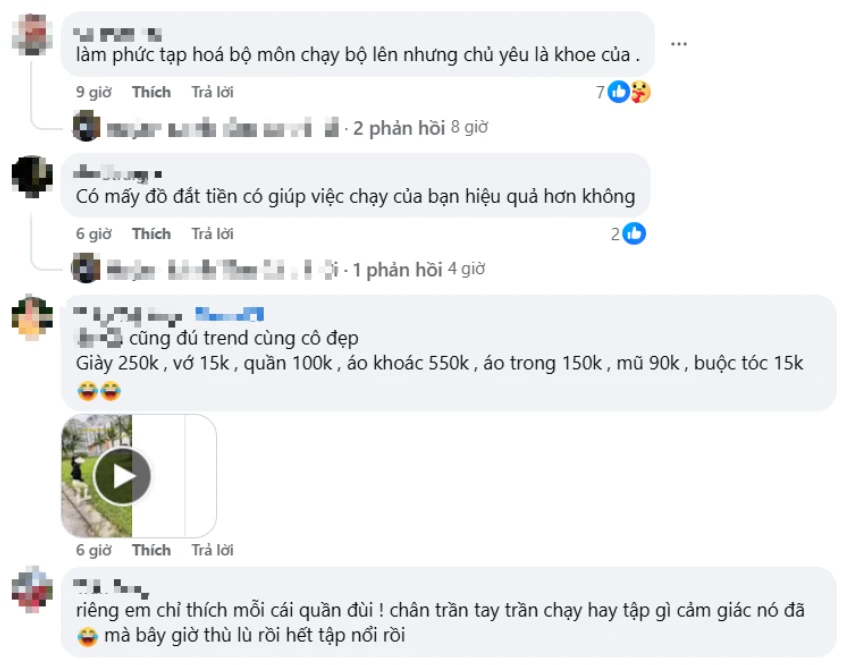Reply to the comment with the video attachment
The image size is (851, 665).
point(212,550)
